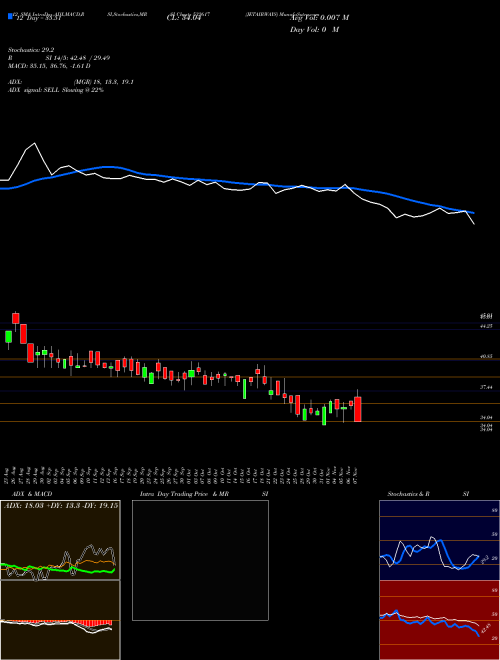Click the last large red candlestick
500x660 pixels.
pos(358,409)
